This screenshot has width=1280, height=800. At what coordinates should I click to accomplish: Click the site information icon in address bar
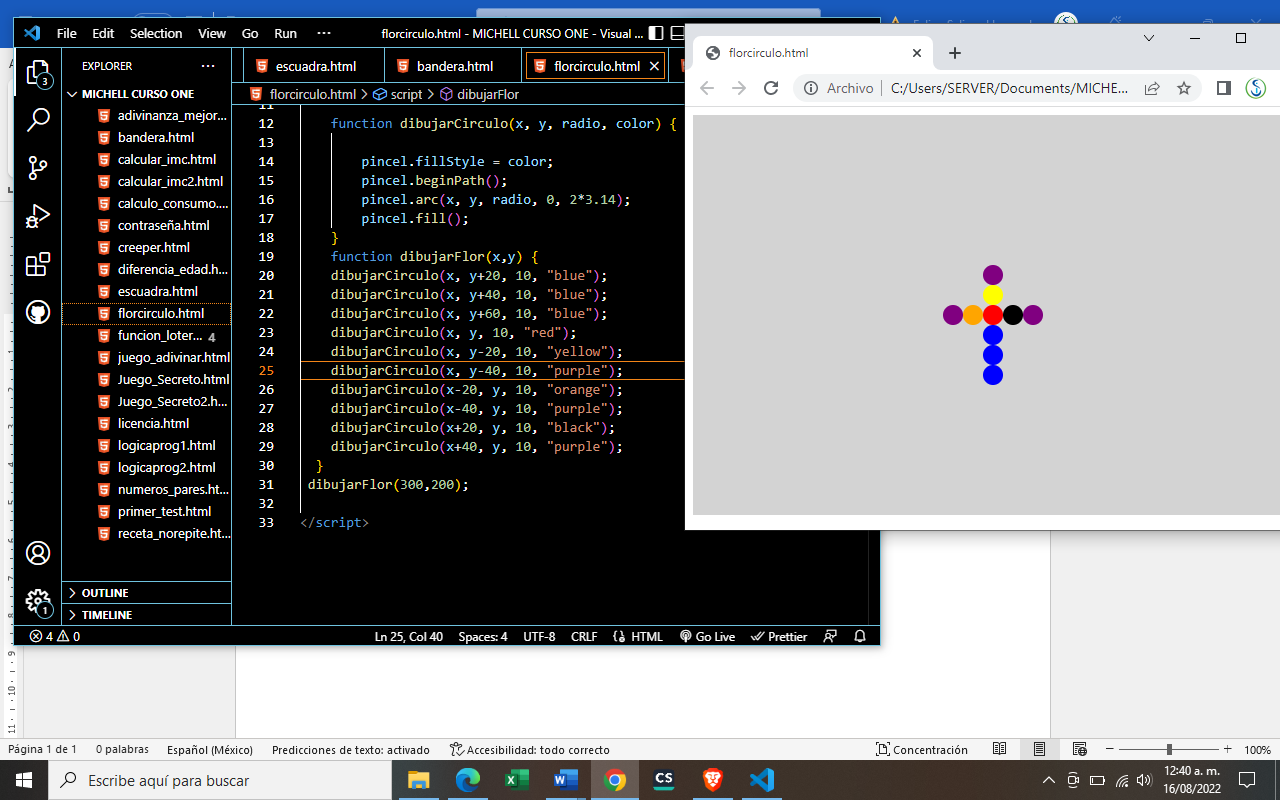[x=812, y=88]
